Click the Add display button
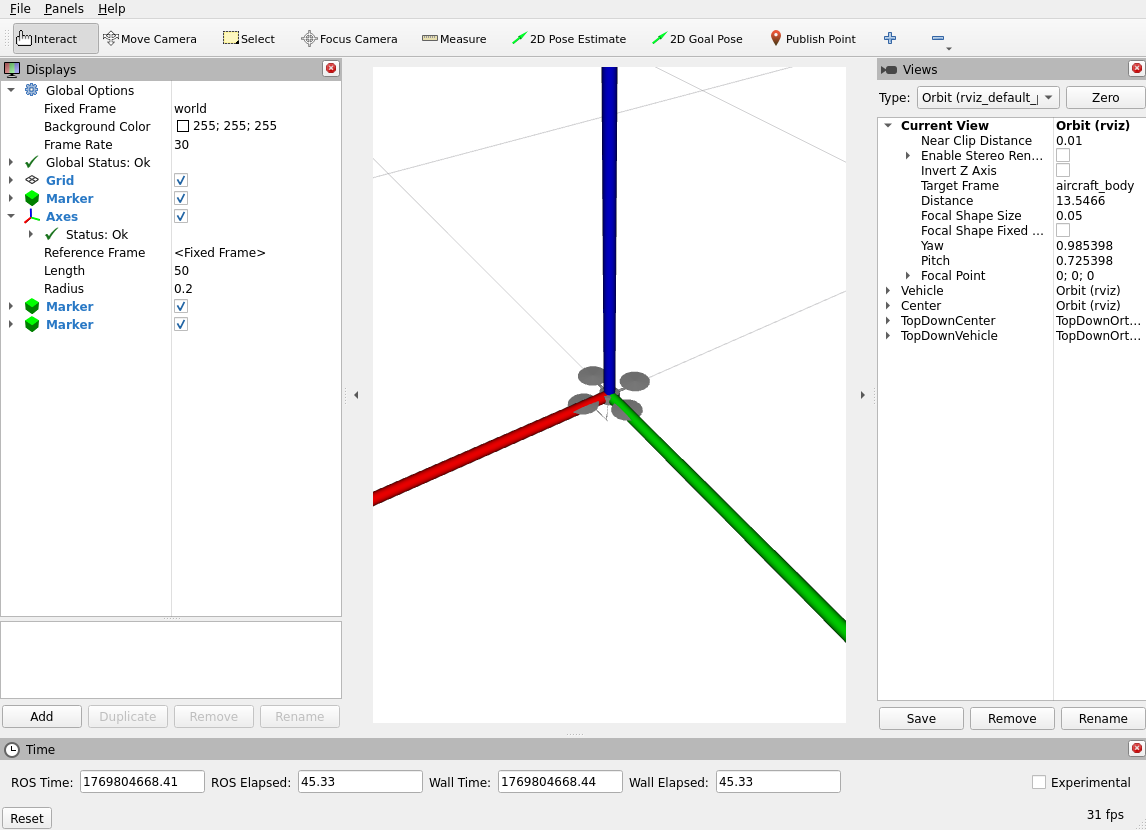Image resolution: width=1146 pixels, height=830 pixels. click(x=42, y=716)
